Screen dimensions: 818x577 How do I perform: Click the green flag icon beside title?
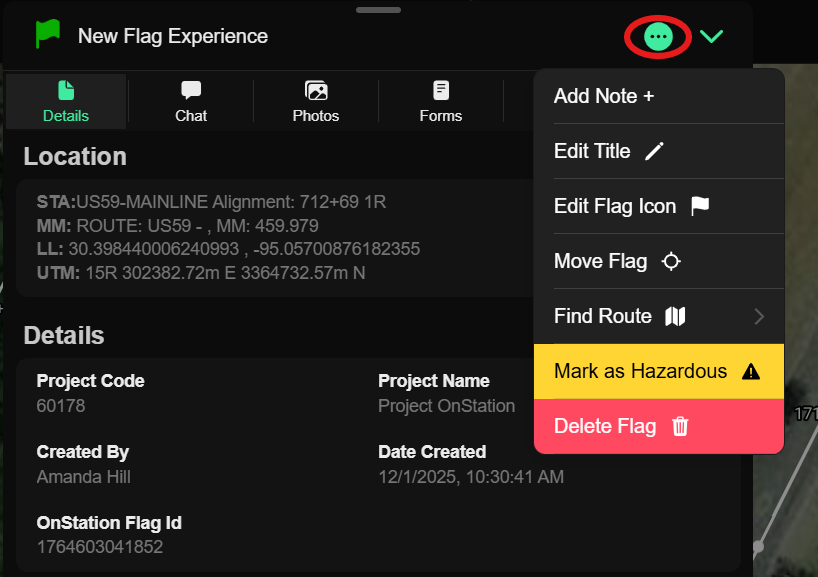(x=47, y=35)
